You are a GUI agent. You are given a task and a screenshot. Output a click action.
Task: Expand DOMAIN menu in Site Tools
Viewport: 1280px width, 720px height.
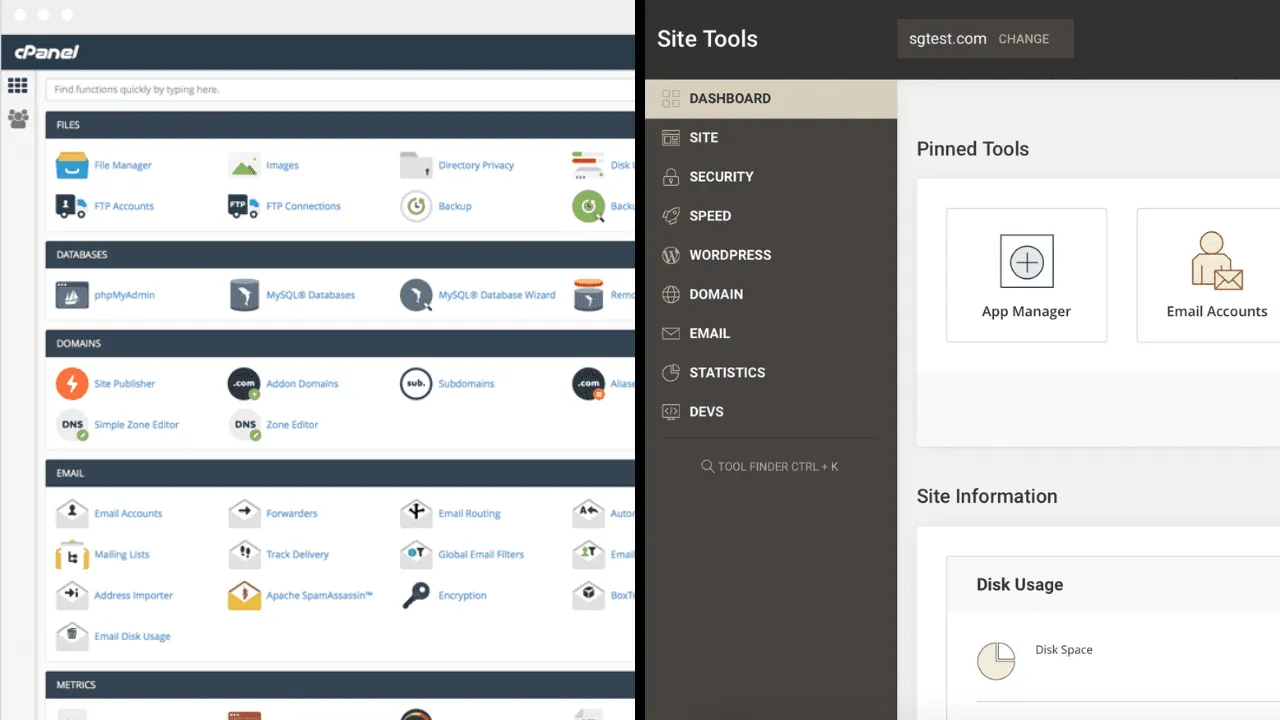tap(771, 294)
